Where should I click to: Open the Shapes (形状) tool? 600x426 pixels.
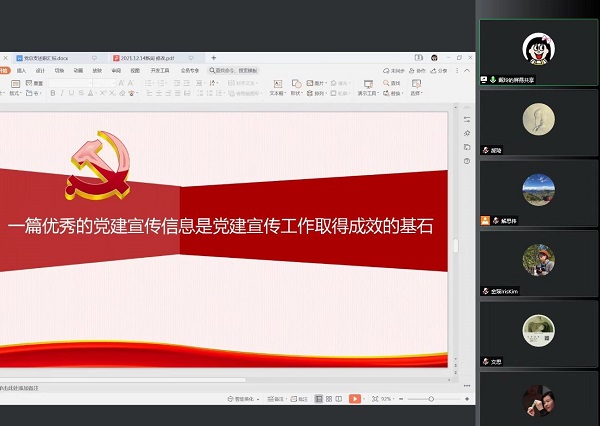click(299, 93)
